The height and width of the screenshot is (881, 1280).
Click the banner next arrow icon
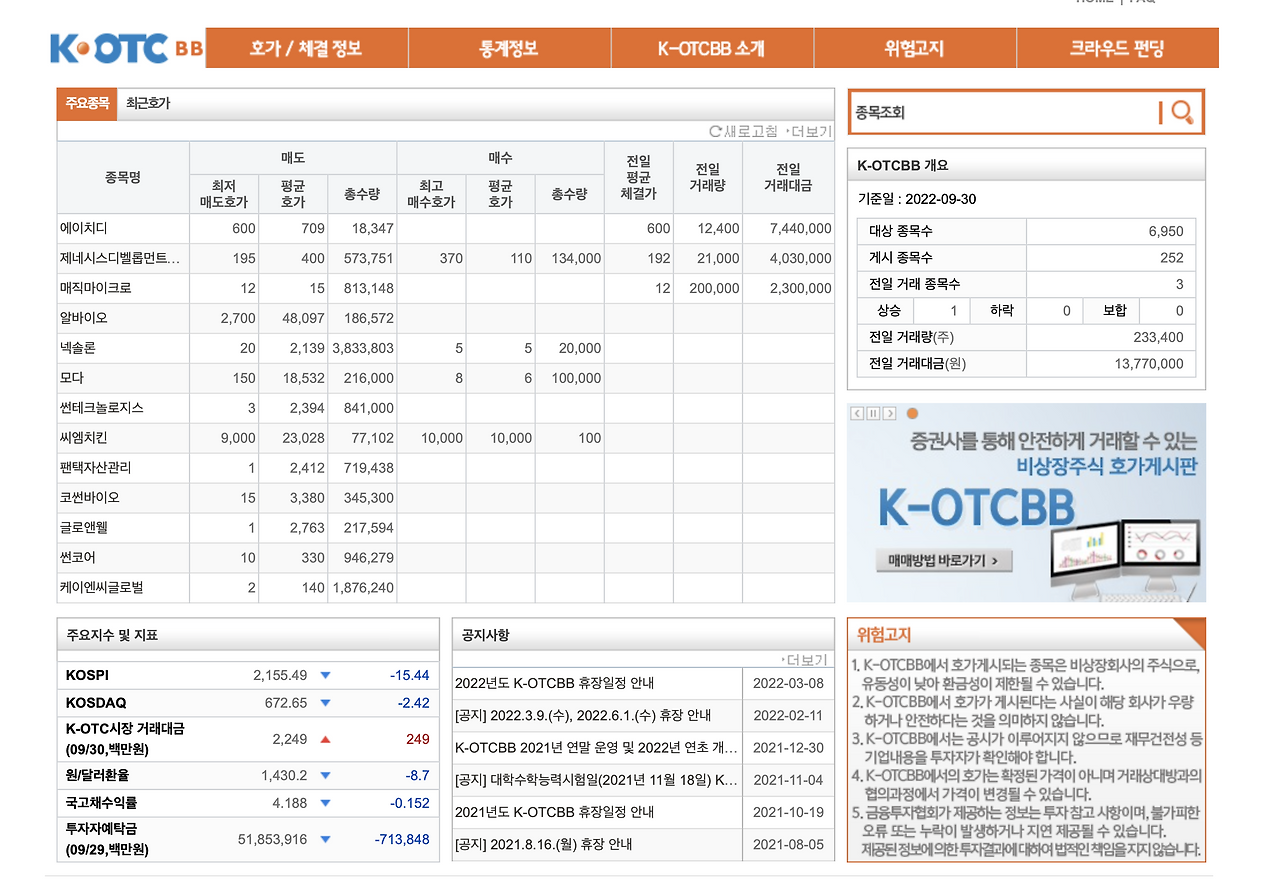[889, 412]
